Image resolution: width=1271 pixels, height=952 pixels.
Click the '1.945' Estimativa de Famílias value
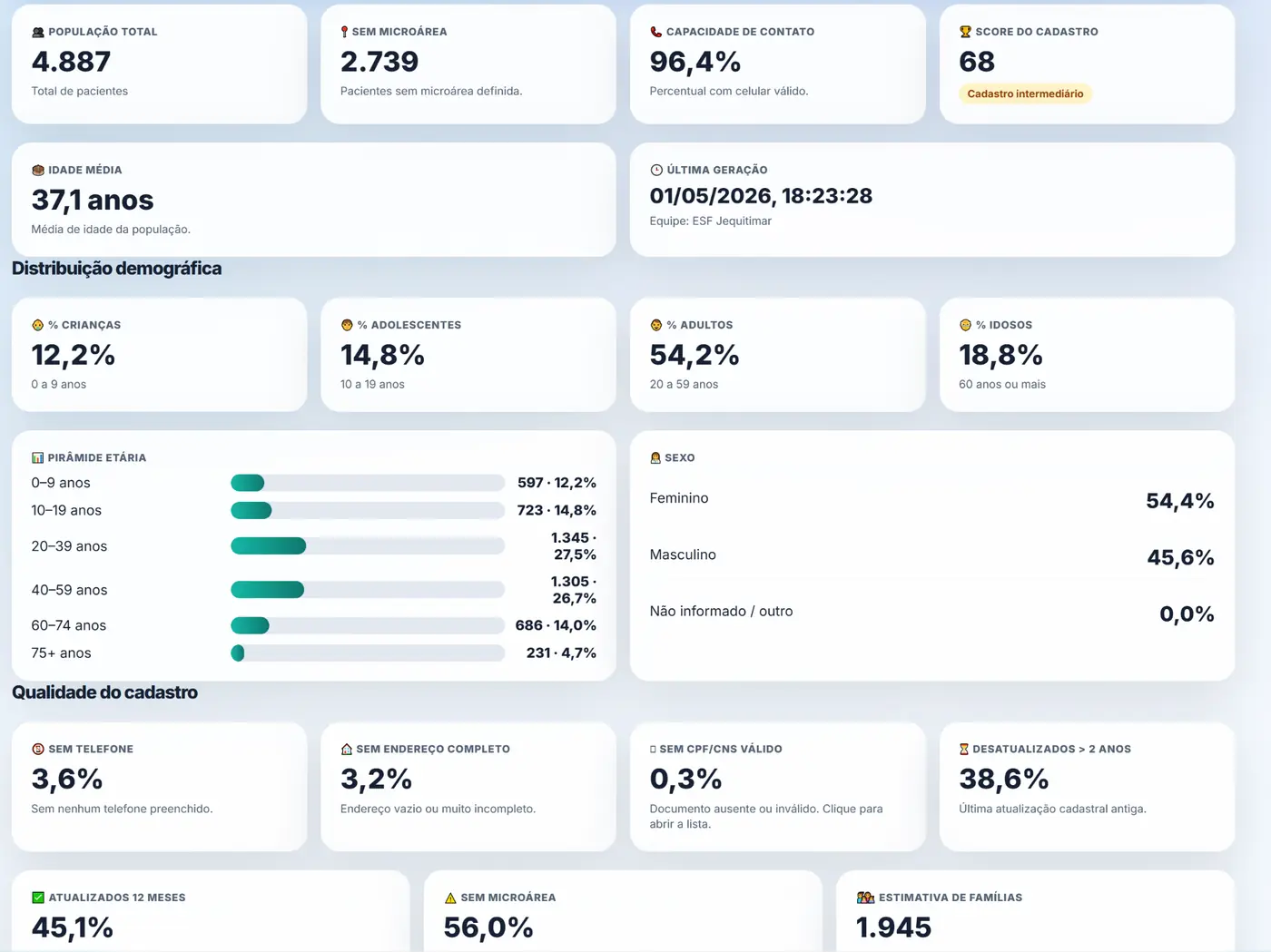(x=893, y=927)
